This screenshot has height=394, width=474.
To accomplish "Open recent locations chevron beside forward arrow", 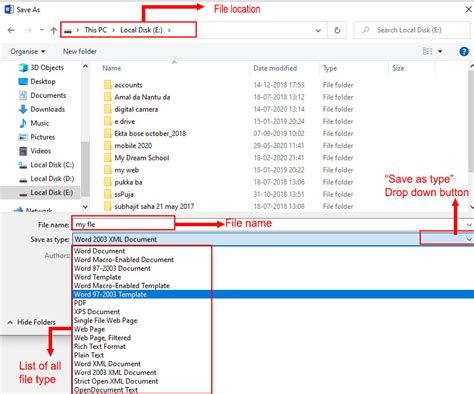I will tap(42, 30).
